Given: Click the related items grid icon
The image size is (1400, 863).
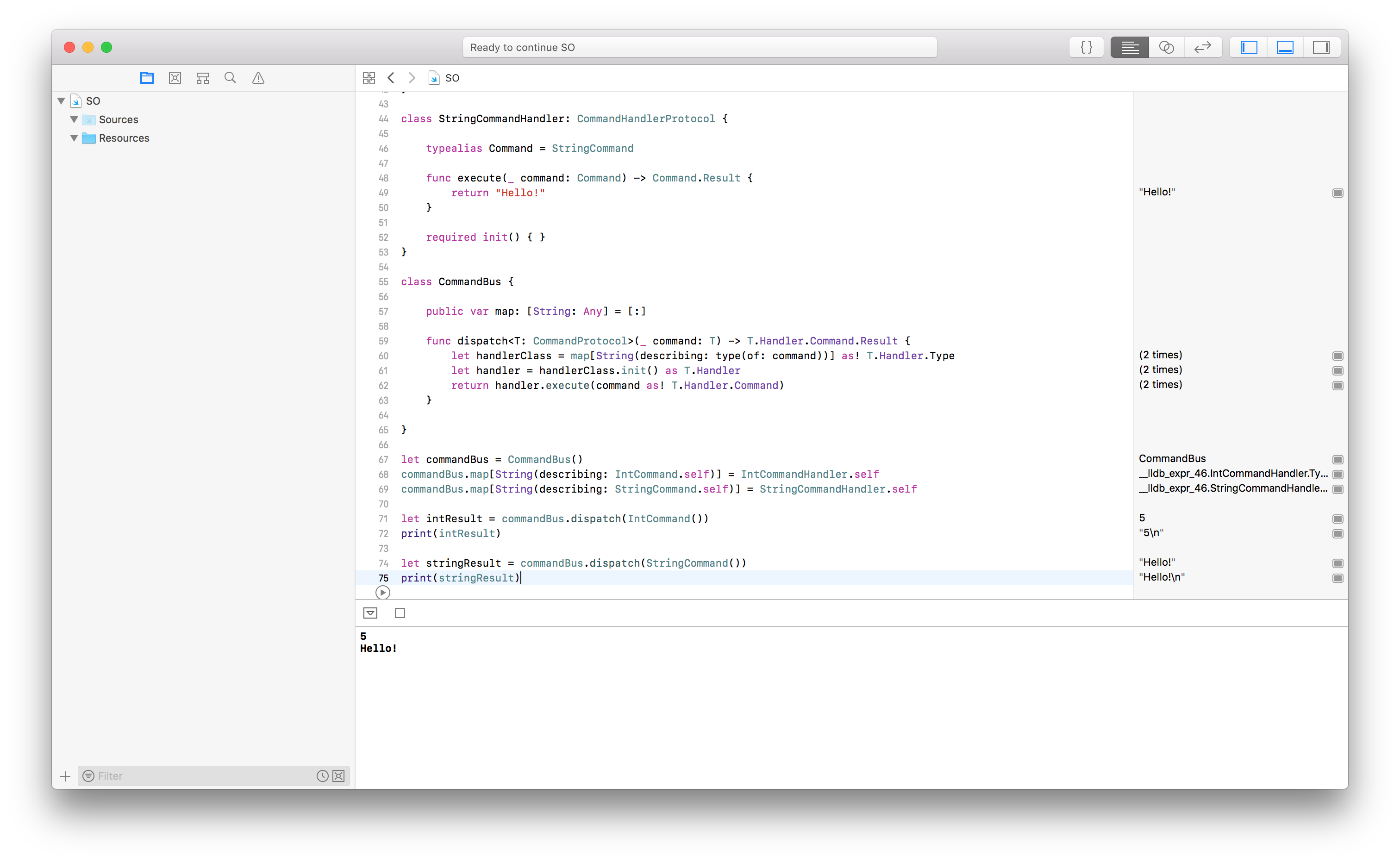Looking at the screenshot, I should click(x=369, y=78).
